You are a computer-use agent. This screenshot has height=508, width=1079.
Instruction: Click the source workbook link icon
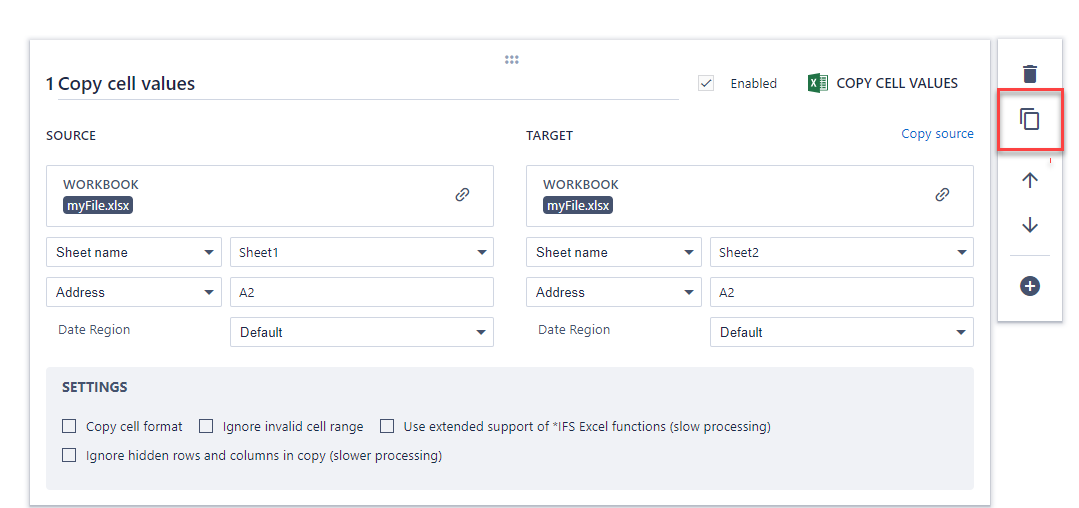[462, 195]
